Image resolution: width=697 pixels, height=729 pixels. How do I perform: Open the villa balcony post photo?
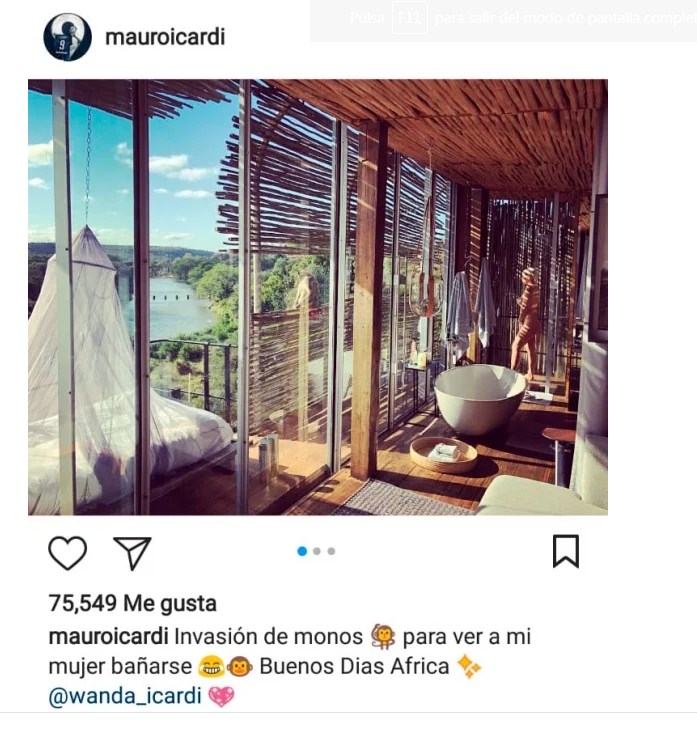tap(318, 297)
